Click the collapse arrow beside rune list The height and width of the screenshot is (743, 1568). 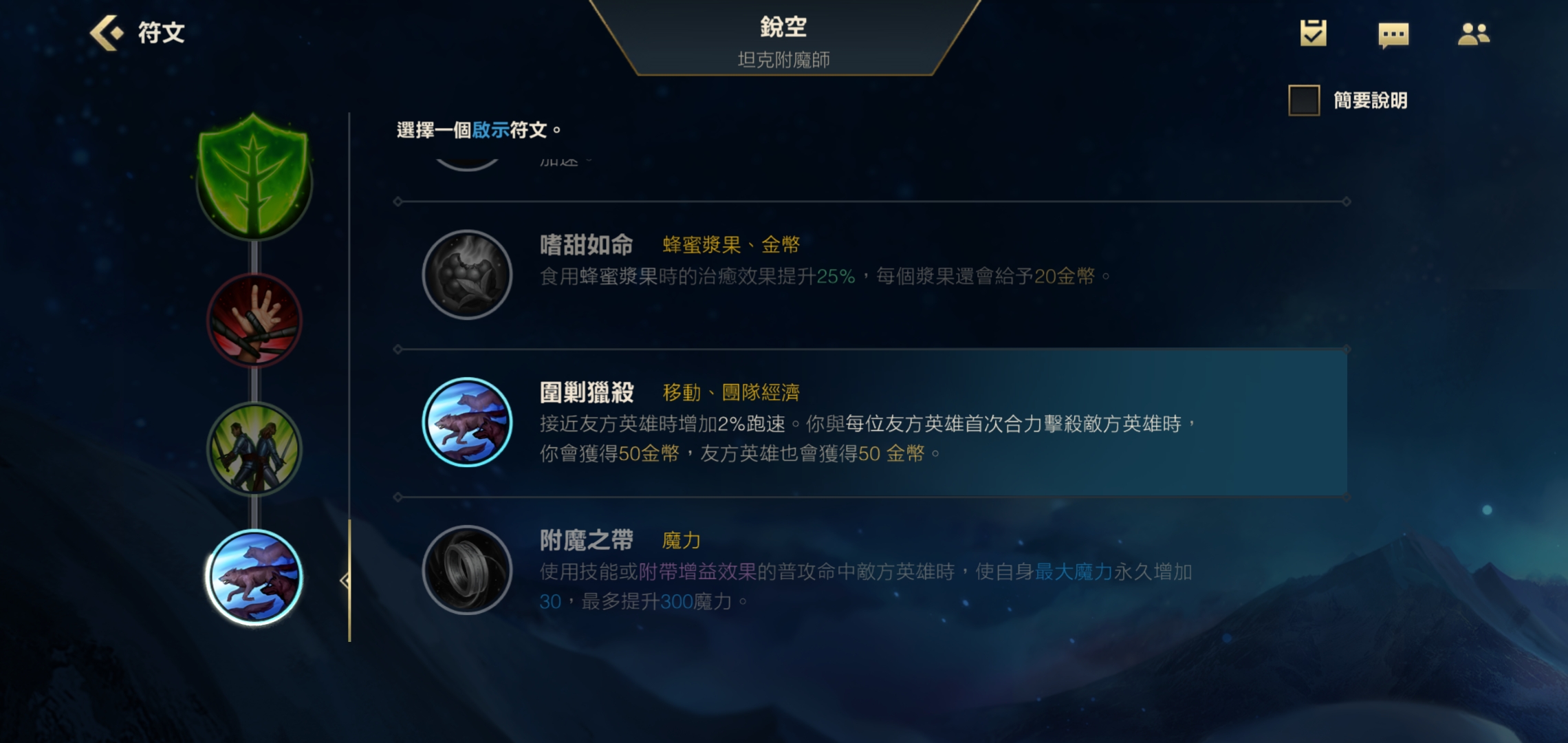[345, 581]
